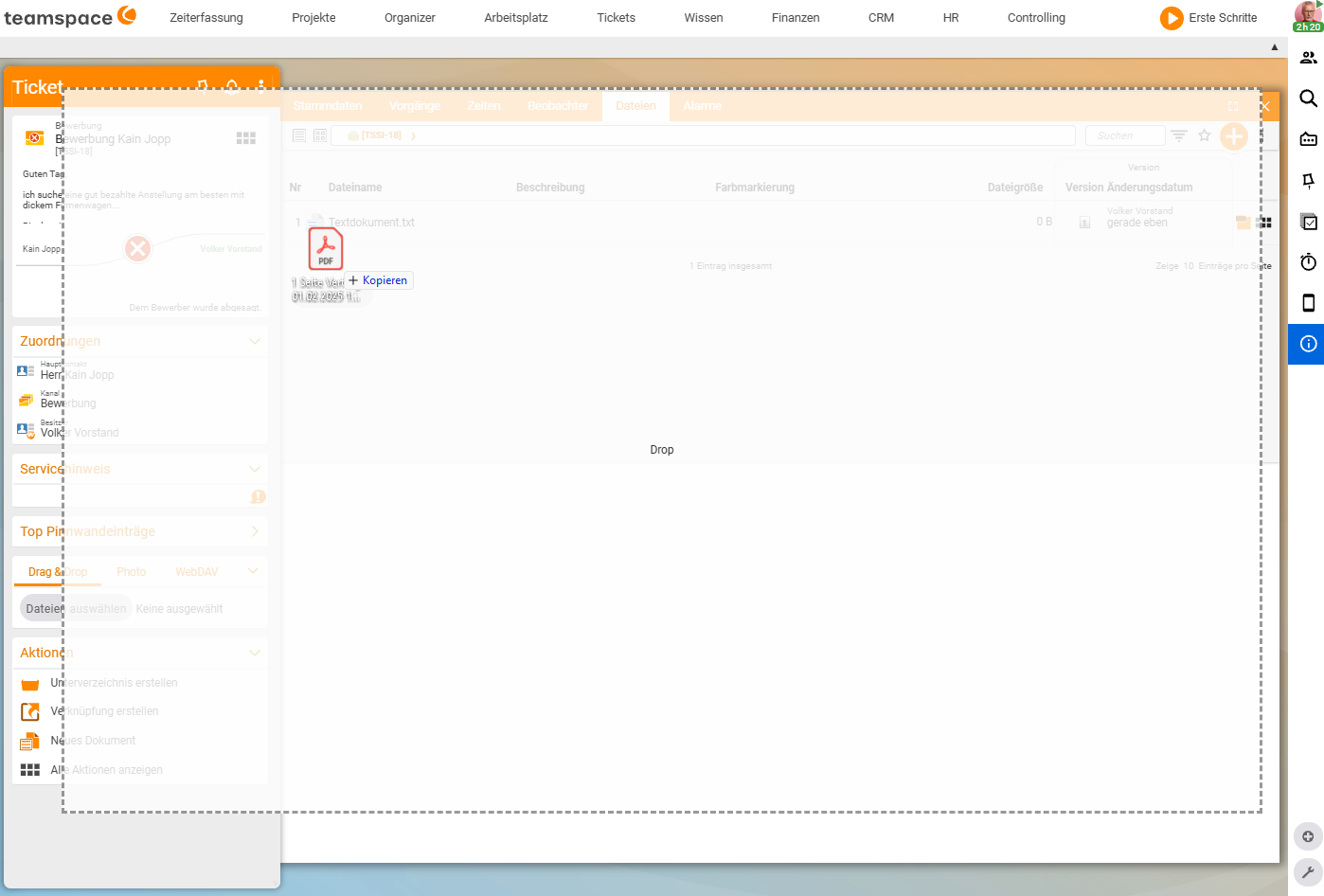Open the entries-per-page dropdown showing 10
Image resolution: width=1324 pixels, height=896 pixels.
[1189, 266]
